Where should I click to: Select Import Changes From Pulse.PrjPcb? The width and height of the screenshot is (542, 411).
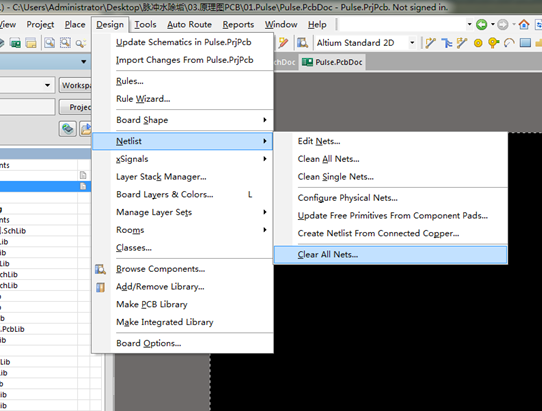[183, 60]
